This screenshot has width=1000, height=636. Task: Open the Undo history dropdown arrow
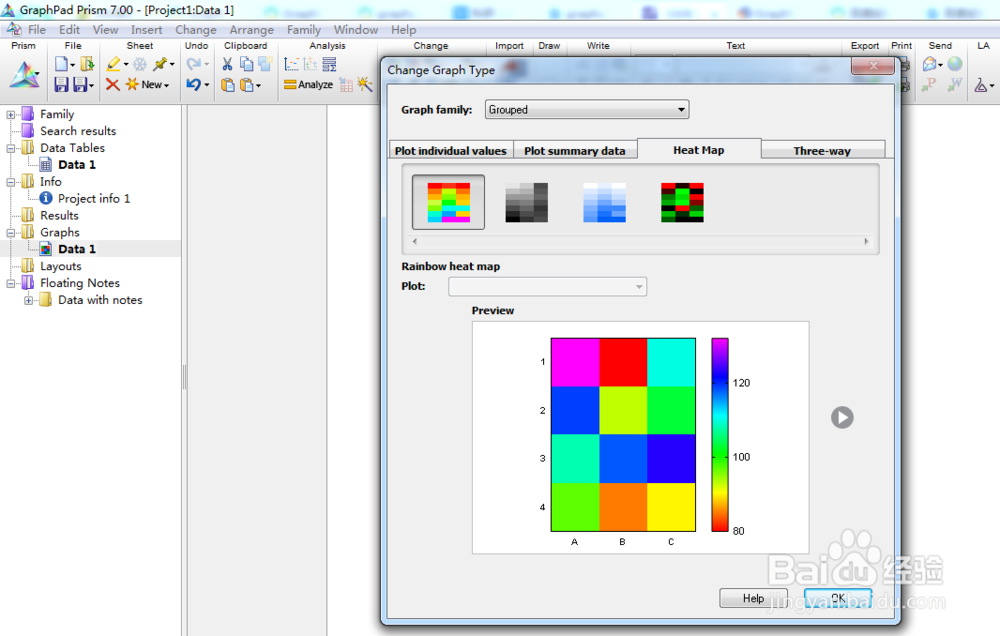(207, 85)
